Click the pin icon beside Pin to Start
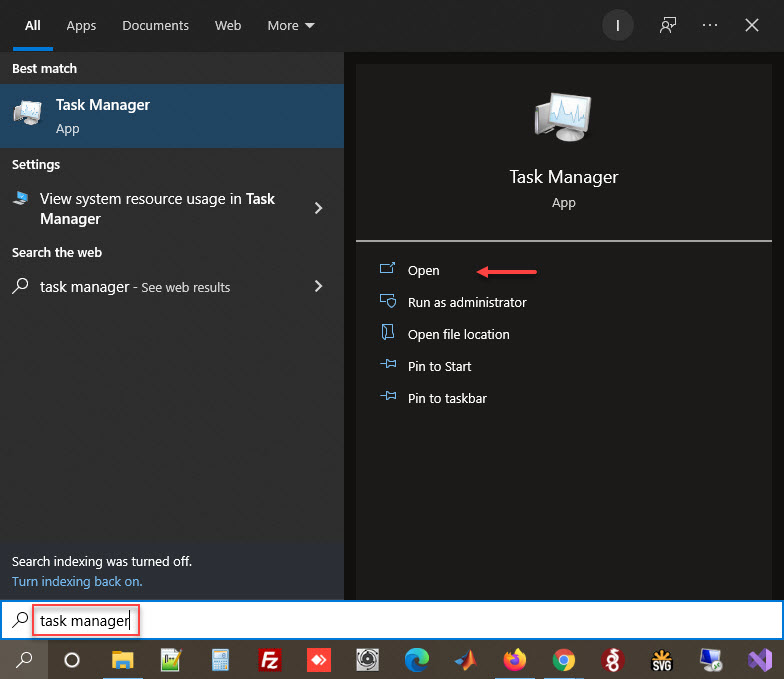The height and width of the screenshot is (679, 784). click(x=388, y=364)
